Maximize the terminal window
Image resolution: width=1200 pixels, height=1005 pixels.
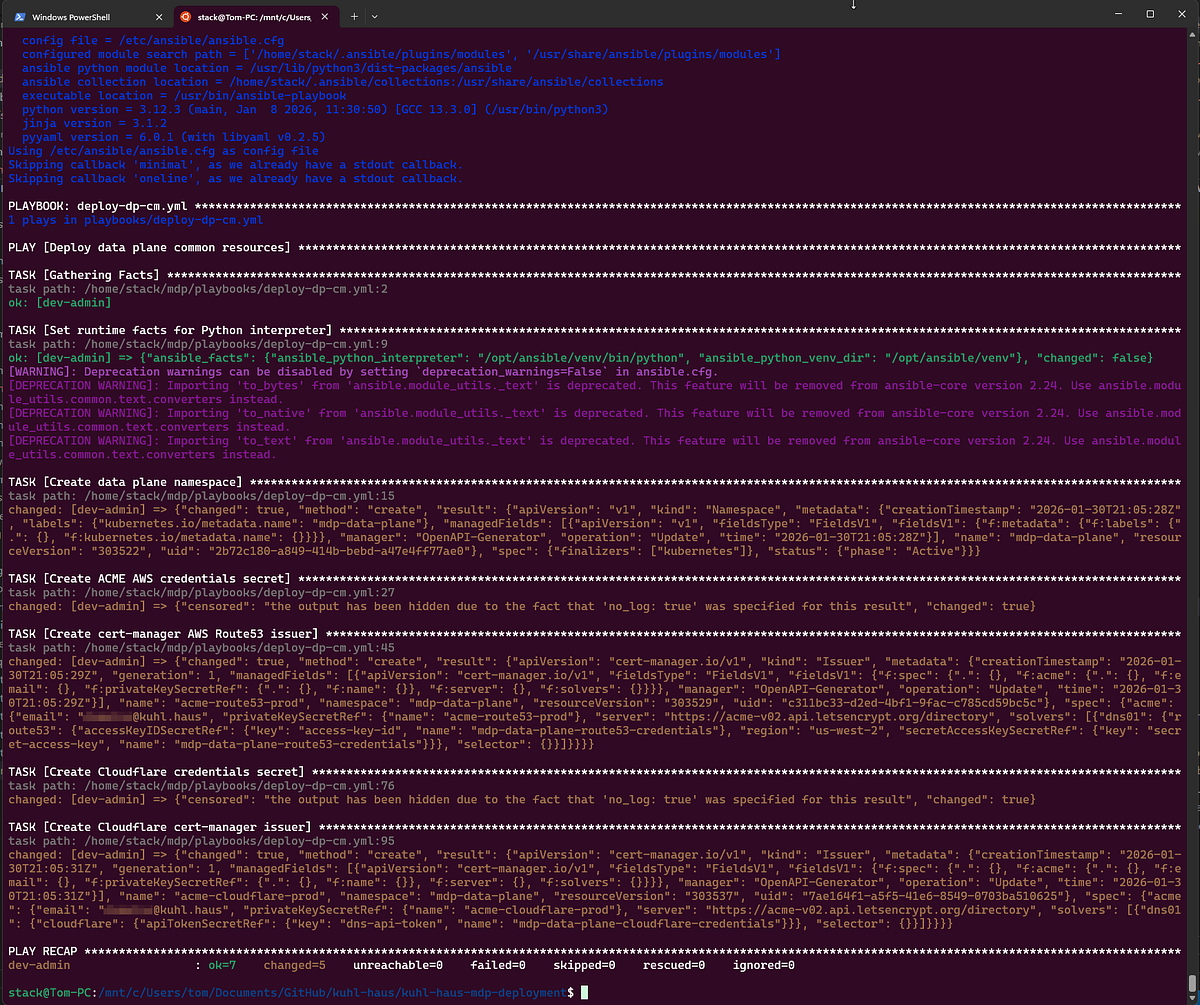point(1150,15)
